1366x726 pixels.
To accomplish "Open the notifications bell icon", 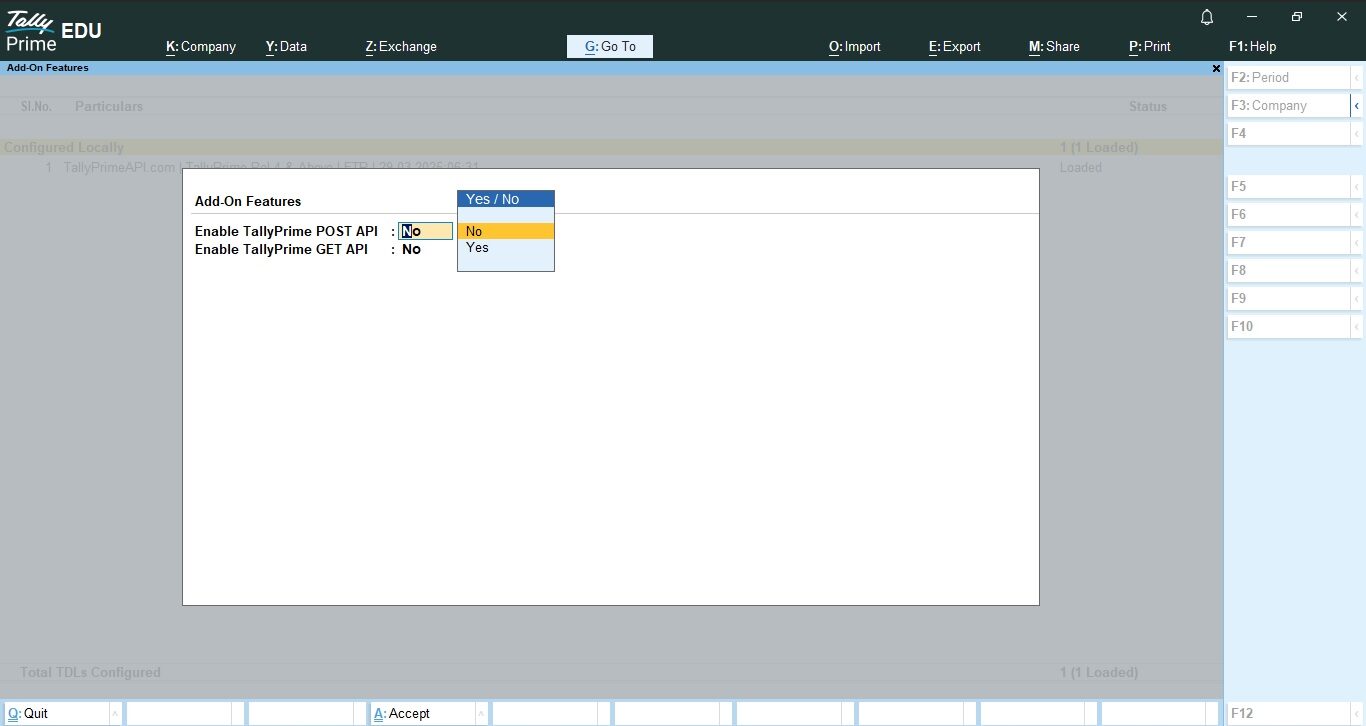I will point(1207,17).
